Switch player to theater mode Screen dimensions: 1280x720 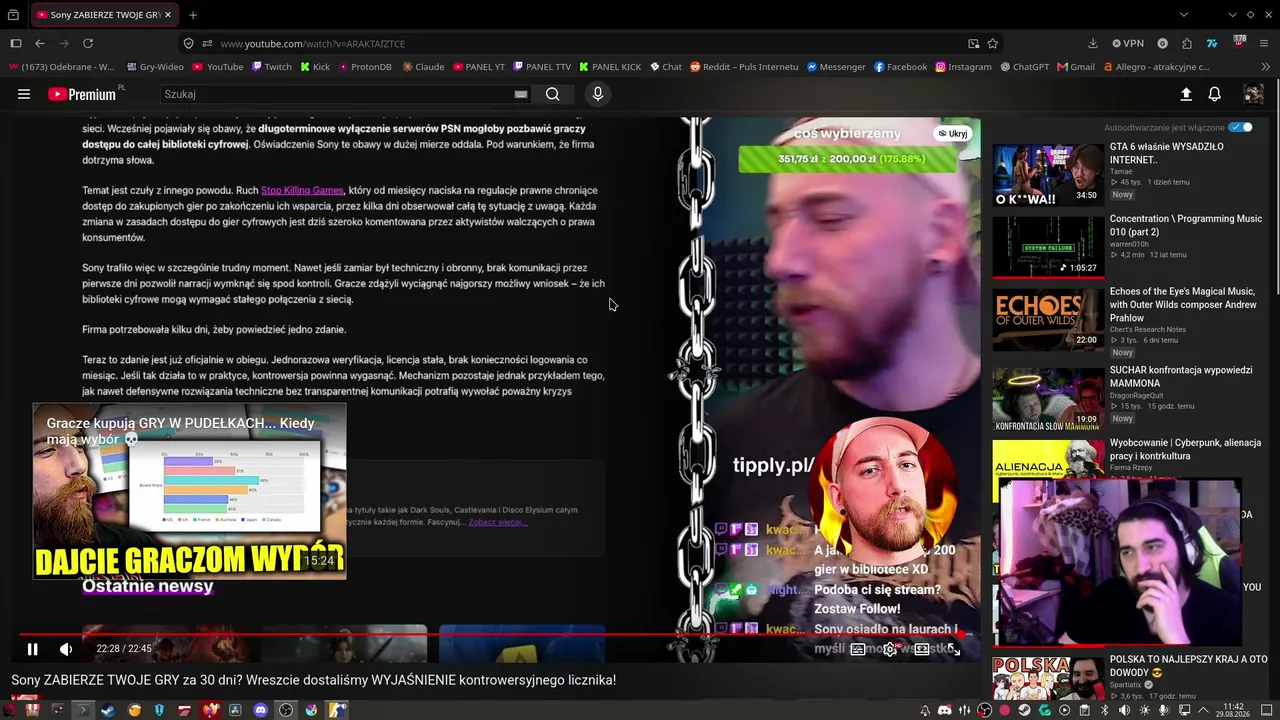[x=922, y=650]
